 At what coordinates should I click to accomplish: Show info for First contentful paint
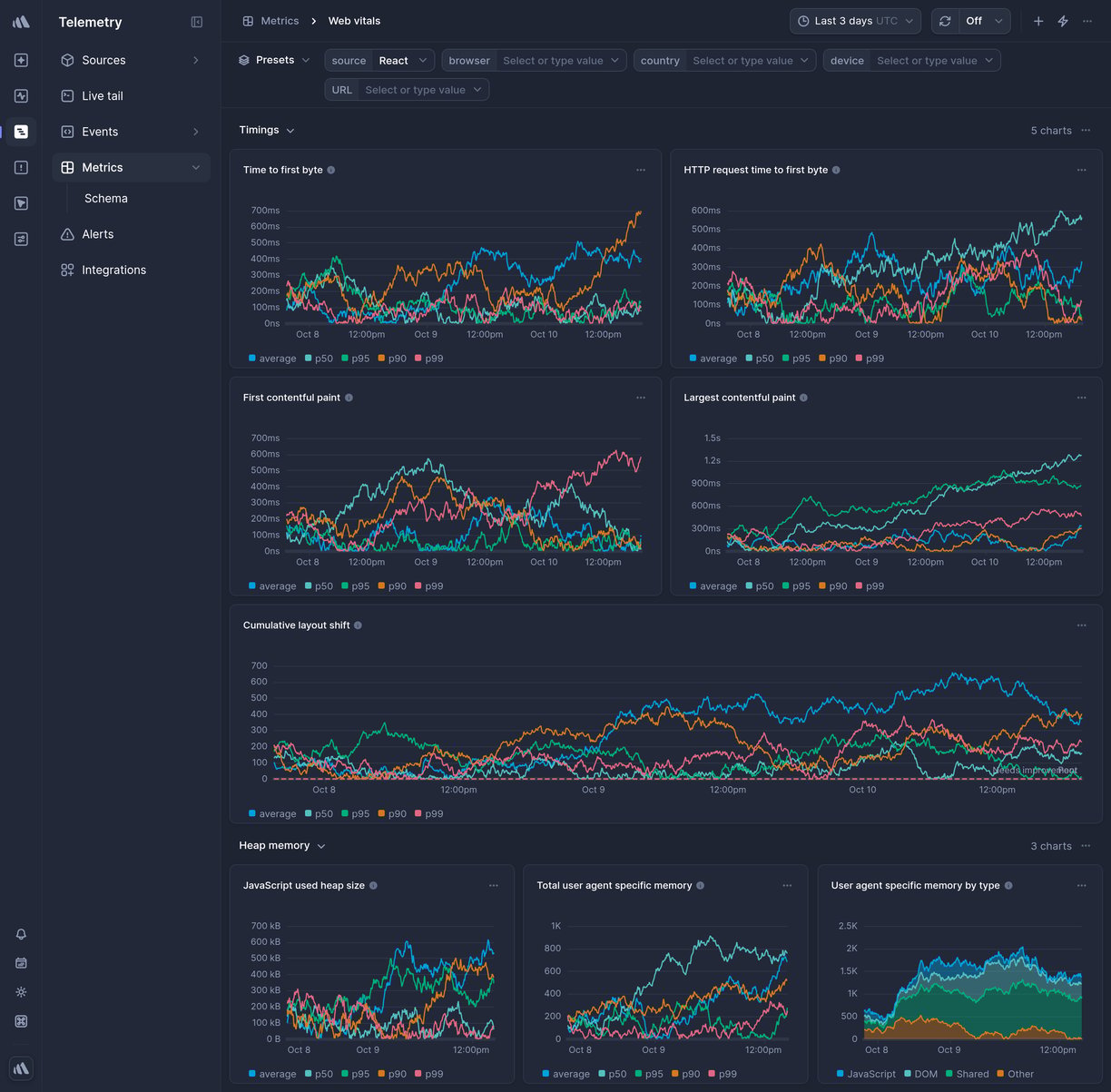tap(349, 398)
